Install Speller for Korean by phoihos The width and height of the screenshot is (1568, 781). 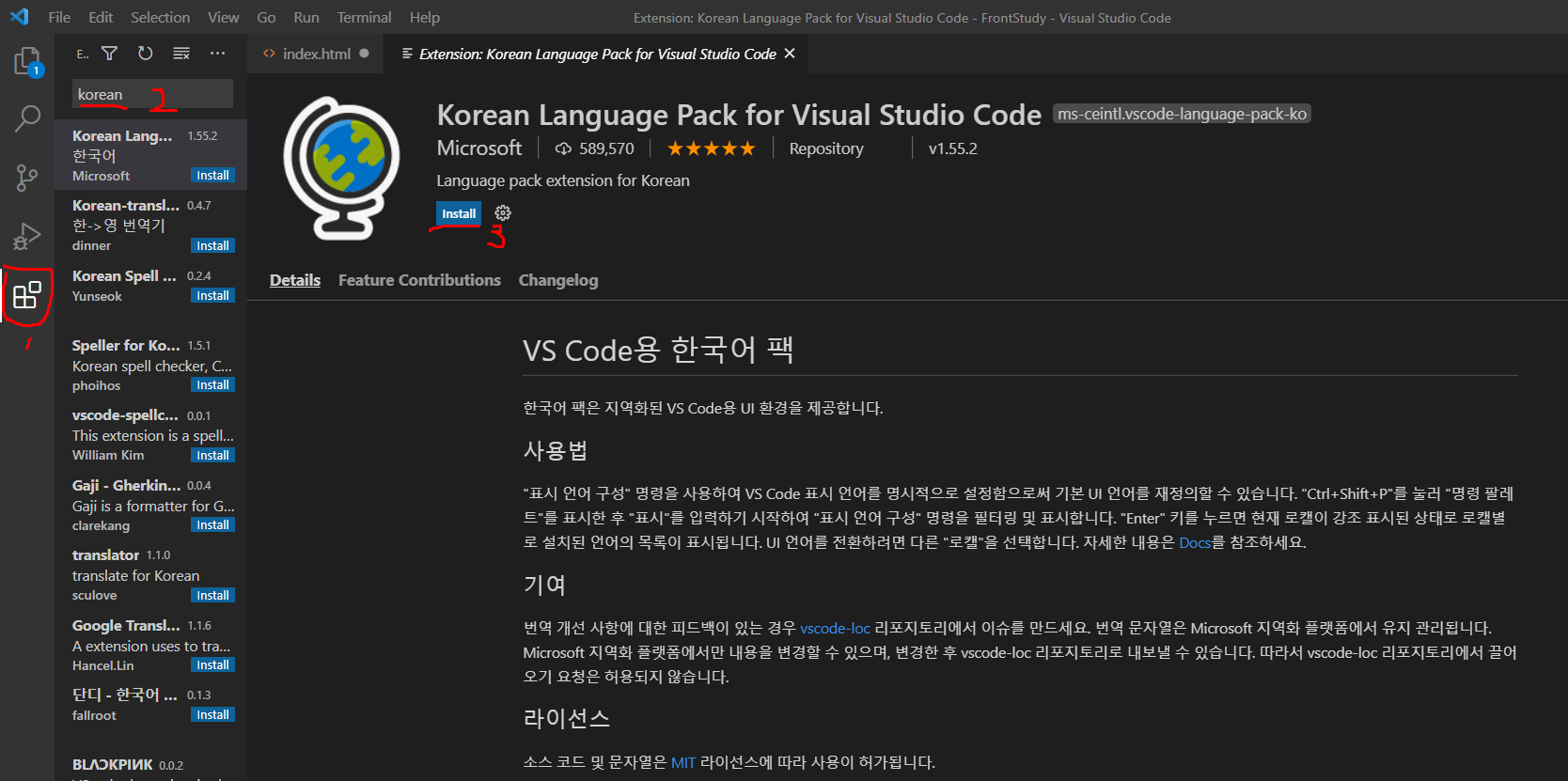pos(212,385)
